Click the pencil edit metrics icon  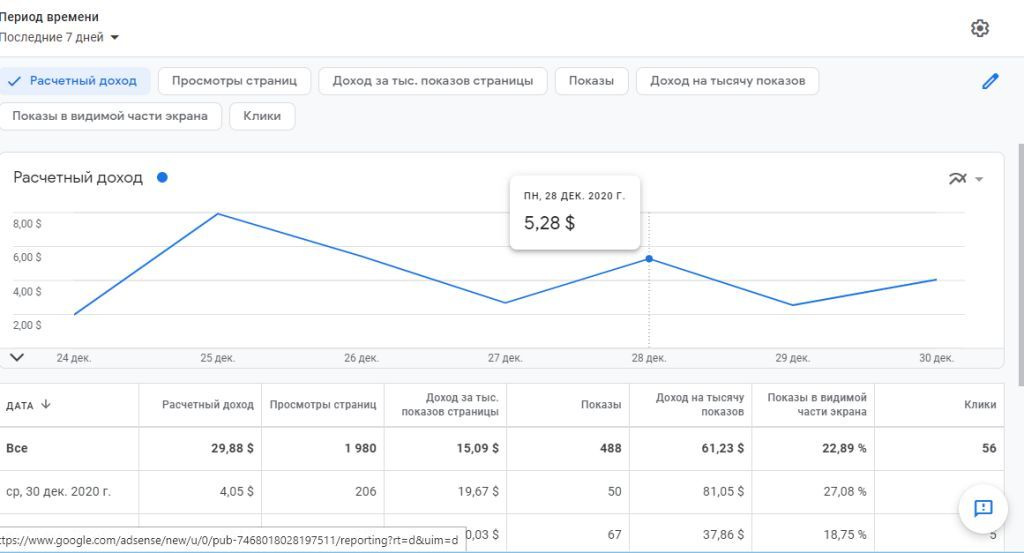tap(990, 81)
